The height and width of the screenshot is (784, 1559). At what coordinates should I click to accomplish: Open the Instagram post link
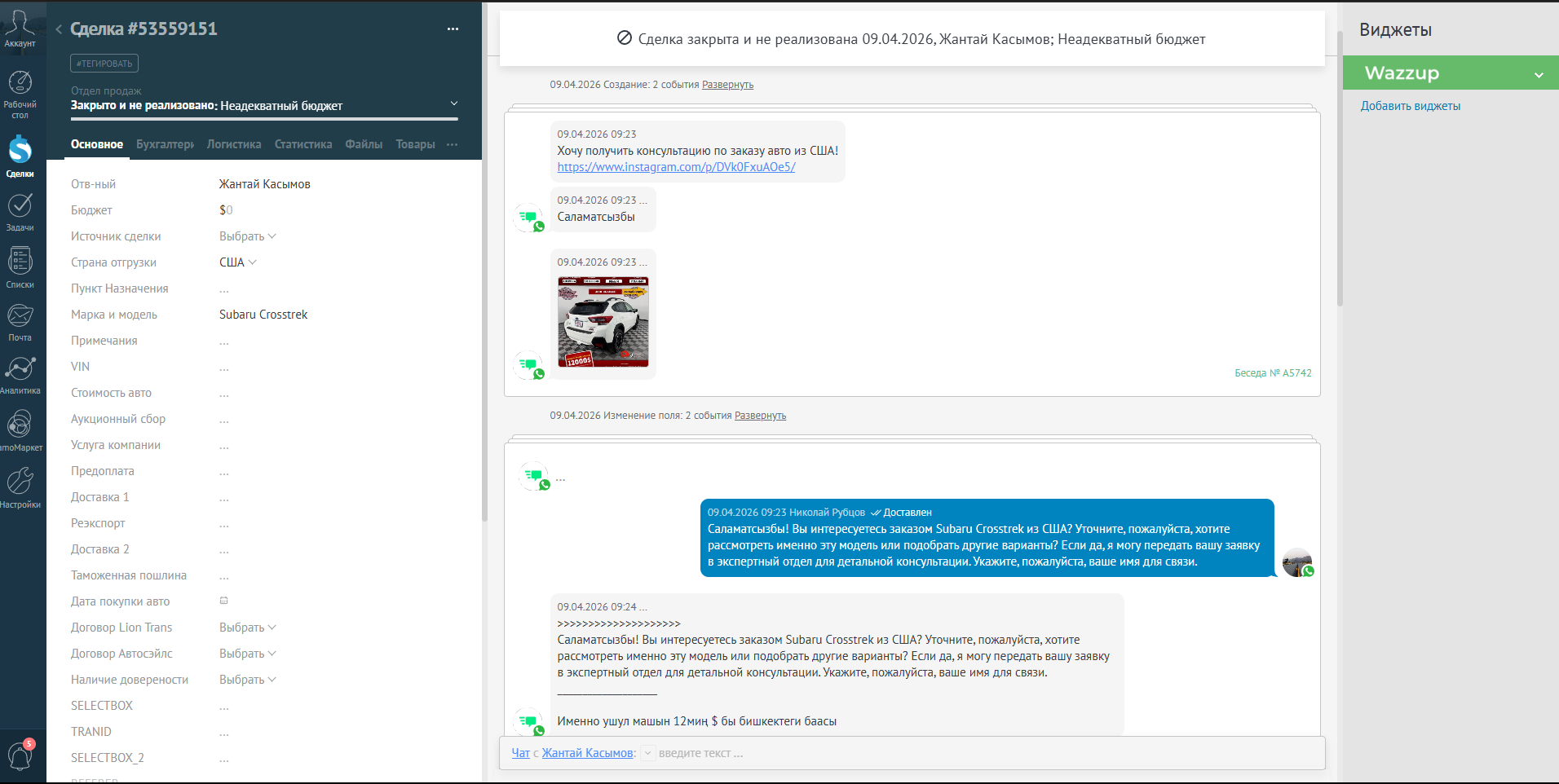(x=676, y=167)
